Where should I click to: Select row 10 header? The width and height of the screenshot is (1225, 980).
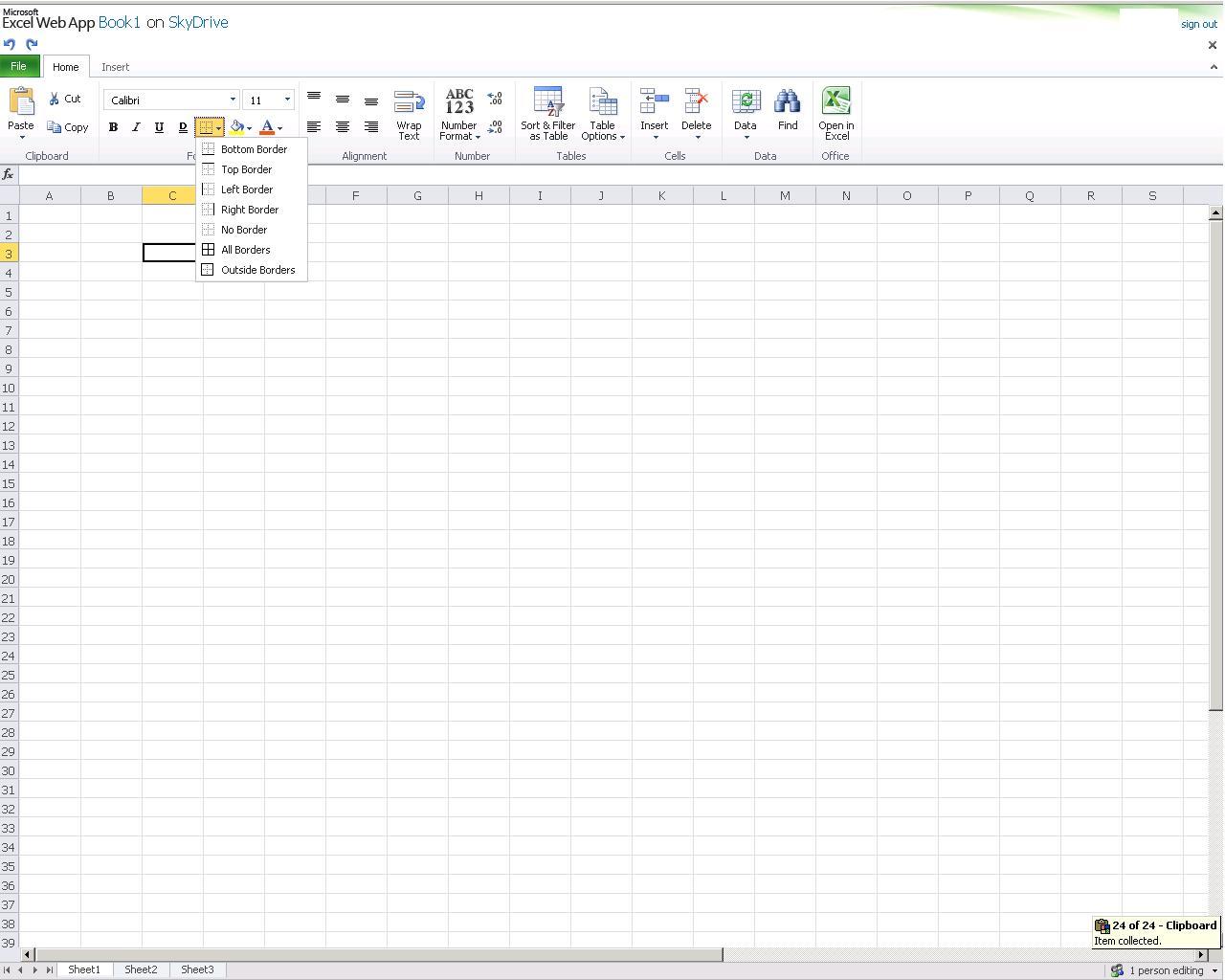9,388
